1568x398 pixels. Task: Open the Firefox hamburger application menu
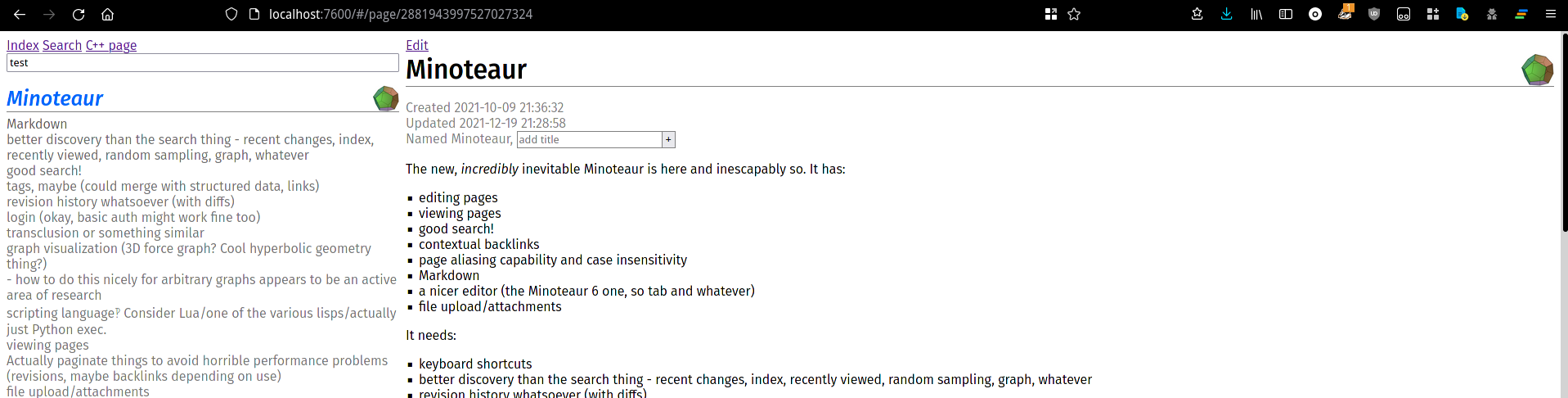coord(1550,14)
